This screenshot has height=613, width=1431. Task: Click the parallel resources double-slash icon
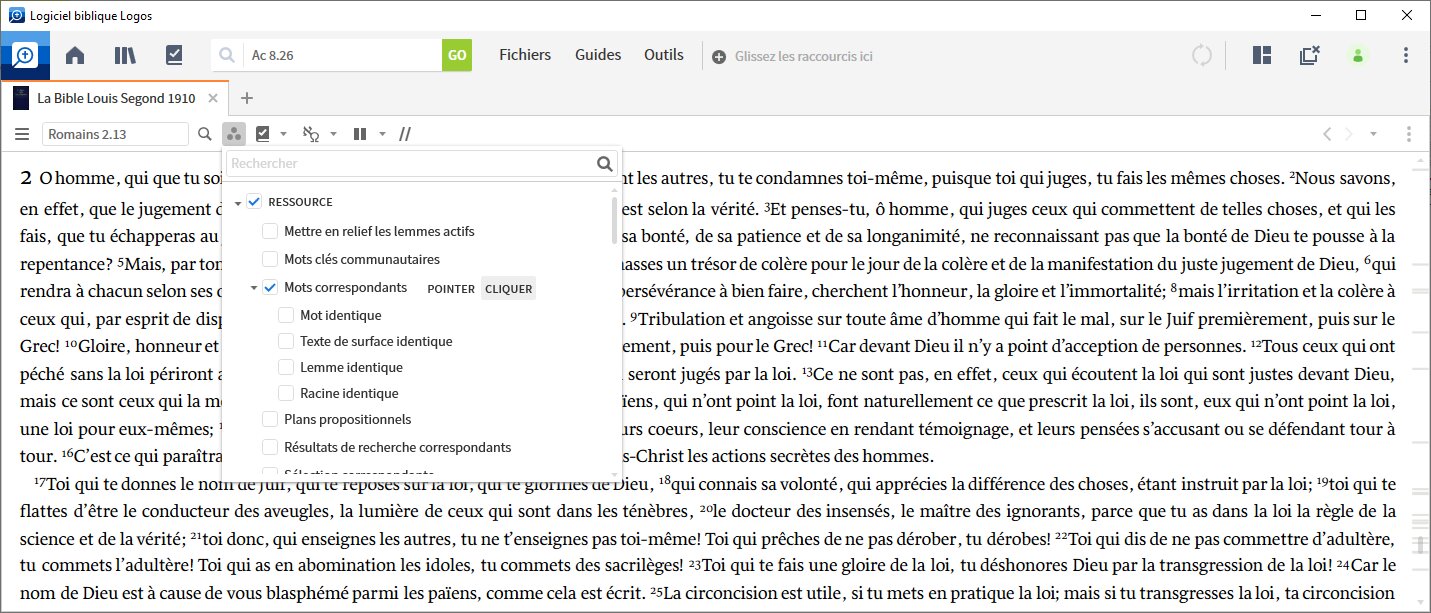(405, 134)
